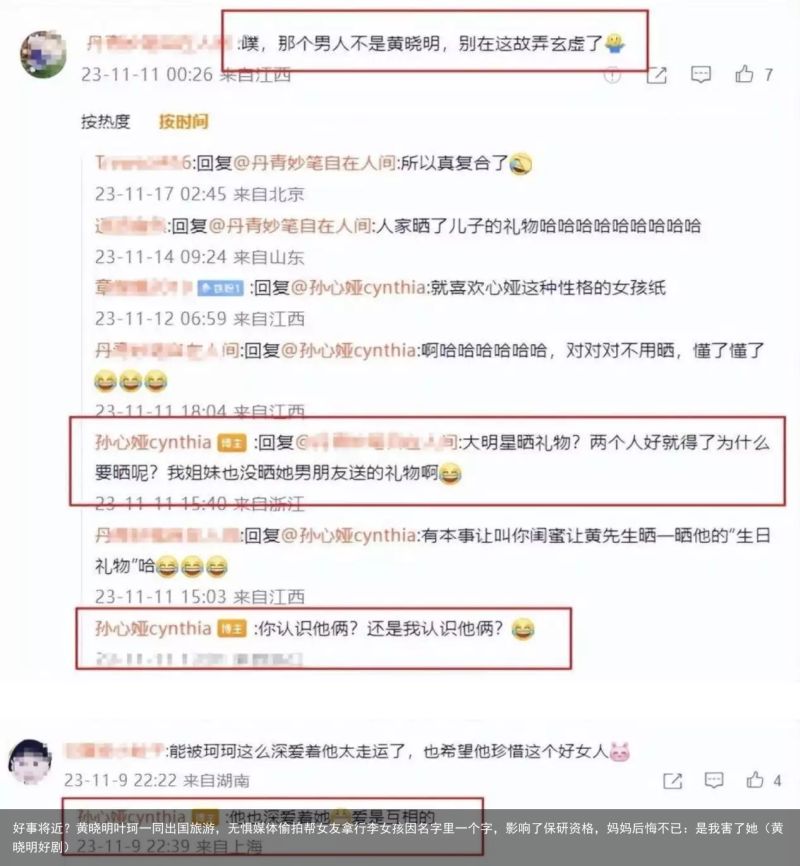
Task: Click @孙心娅cynthia mention in 懂了懂了 reply
Action: [x=349, y=350]
